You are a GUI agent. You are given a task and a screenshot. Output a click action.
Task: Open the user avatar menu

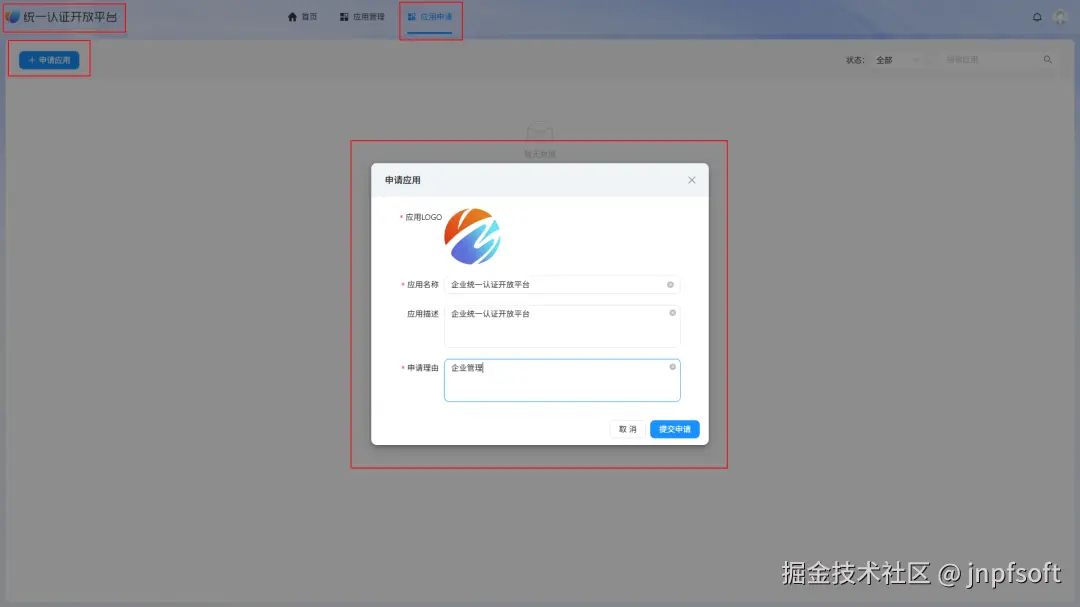point(1060,17)
